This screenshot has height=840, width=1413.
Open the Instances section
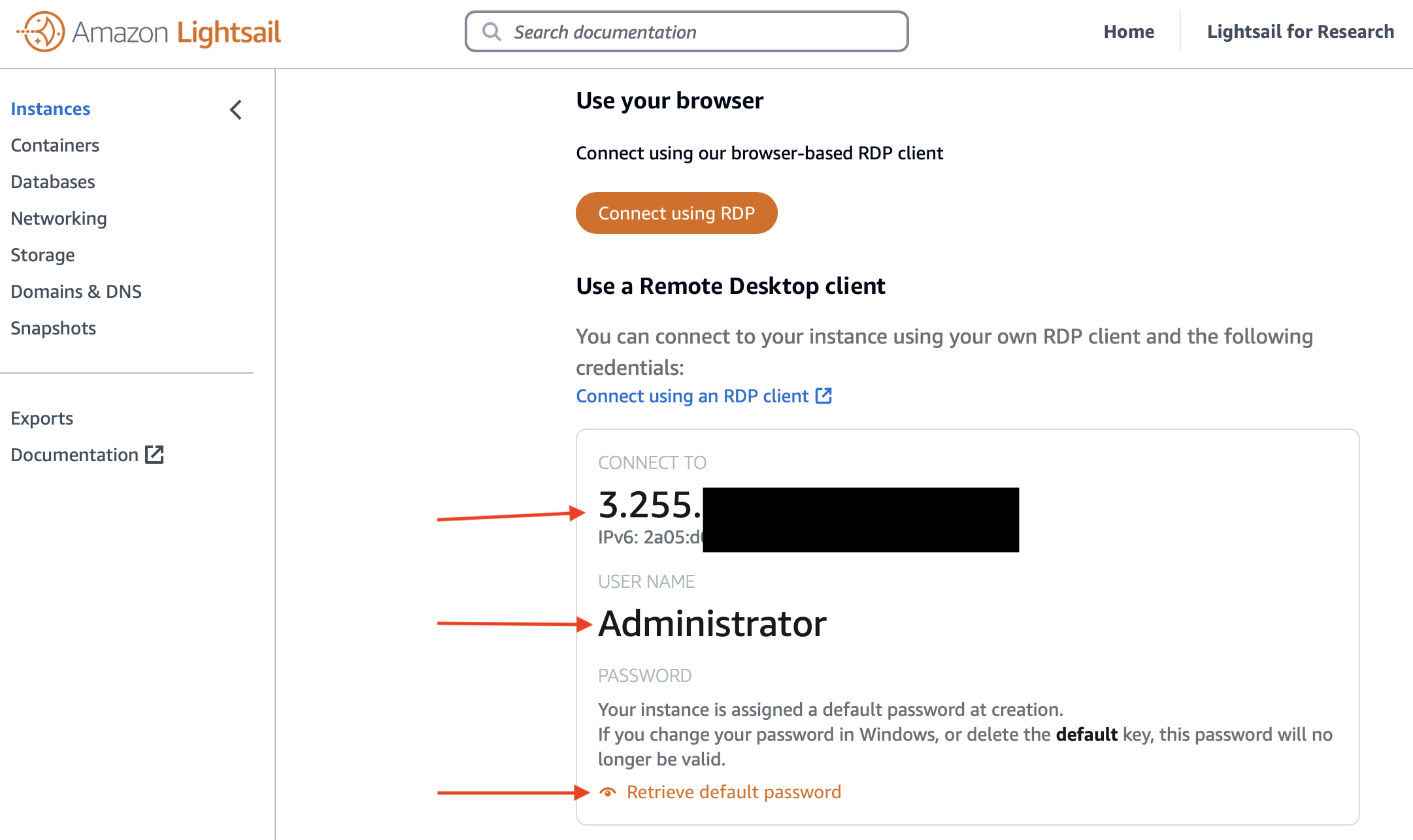pos(50,108)
